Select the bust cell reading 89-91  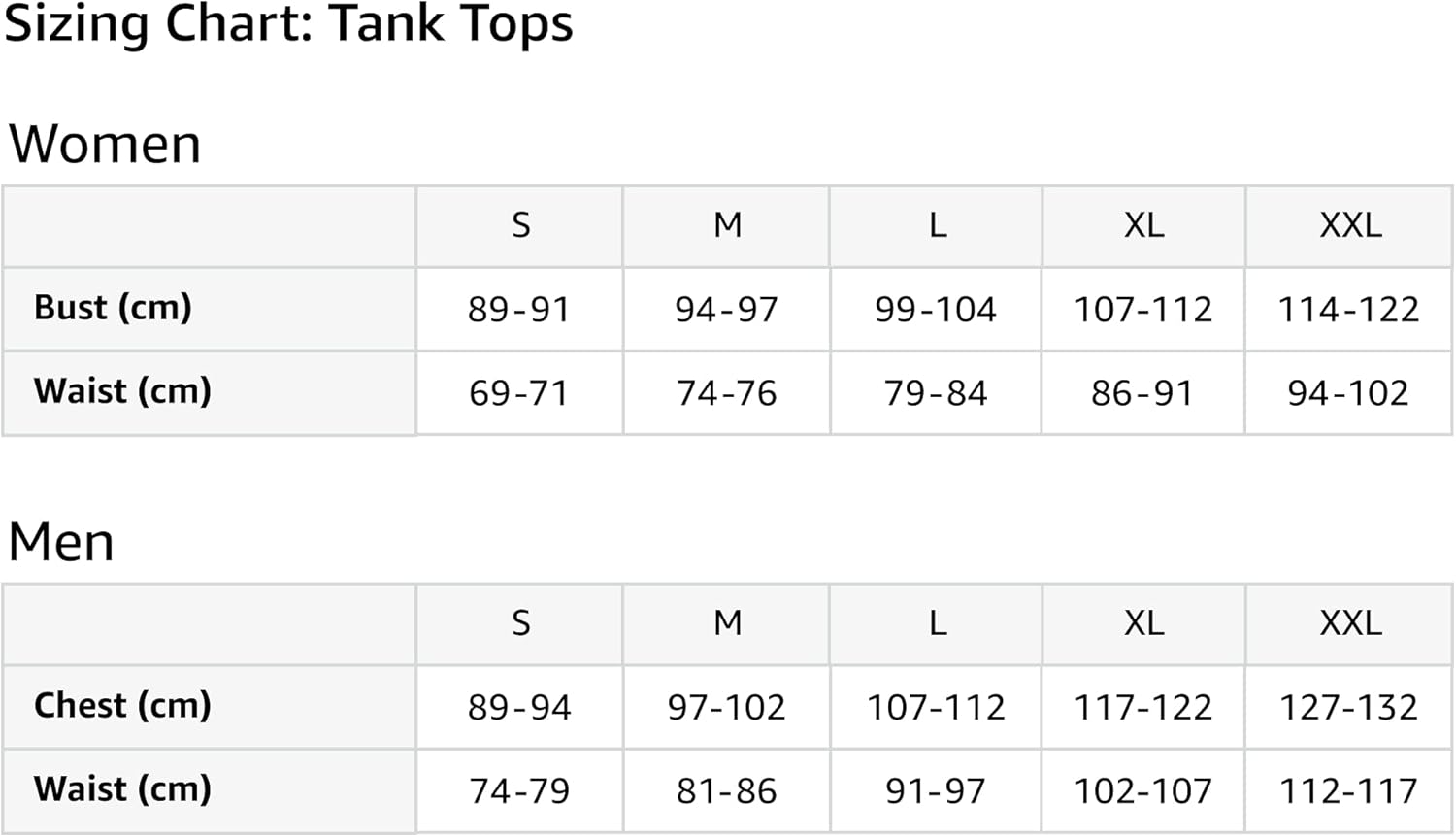(x=518, y=310)
